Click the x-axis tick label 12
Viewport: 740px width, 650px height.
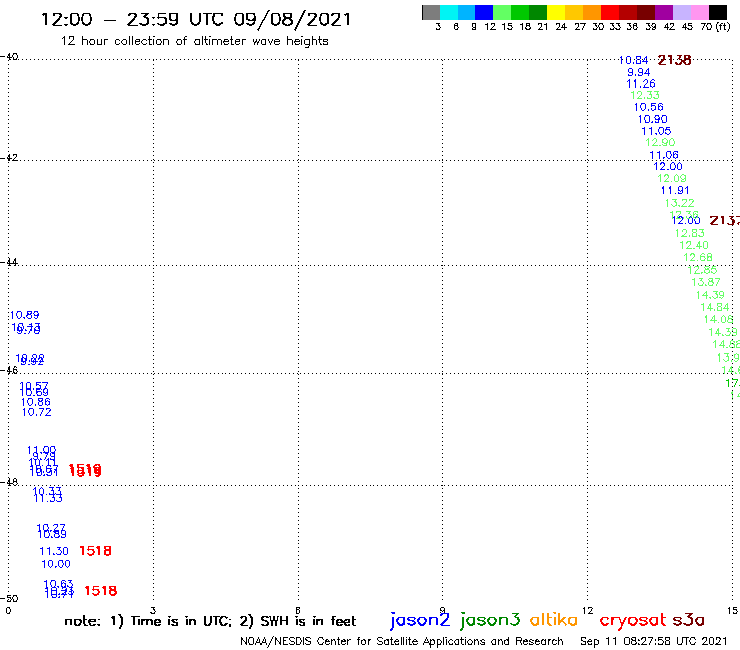(x=588, y=611)
